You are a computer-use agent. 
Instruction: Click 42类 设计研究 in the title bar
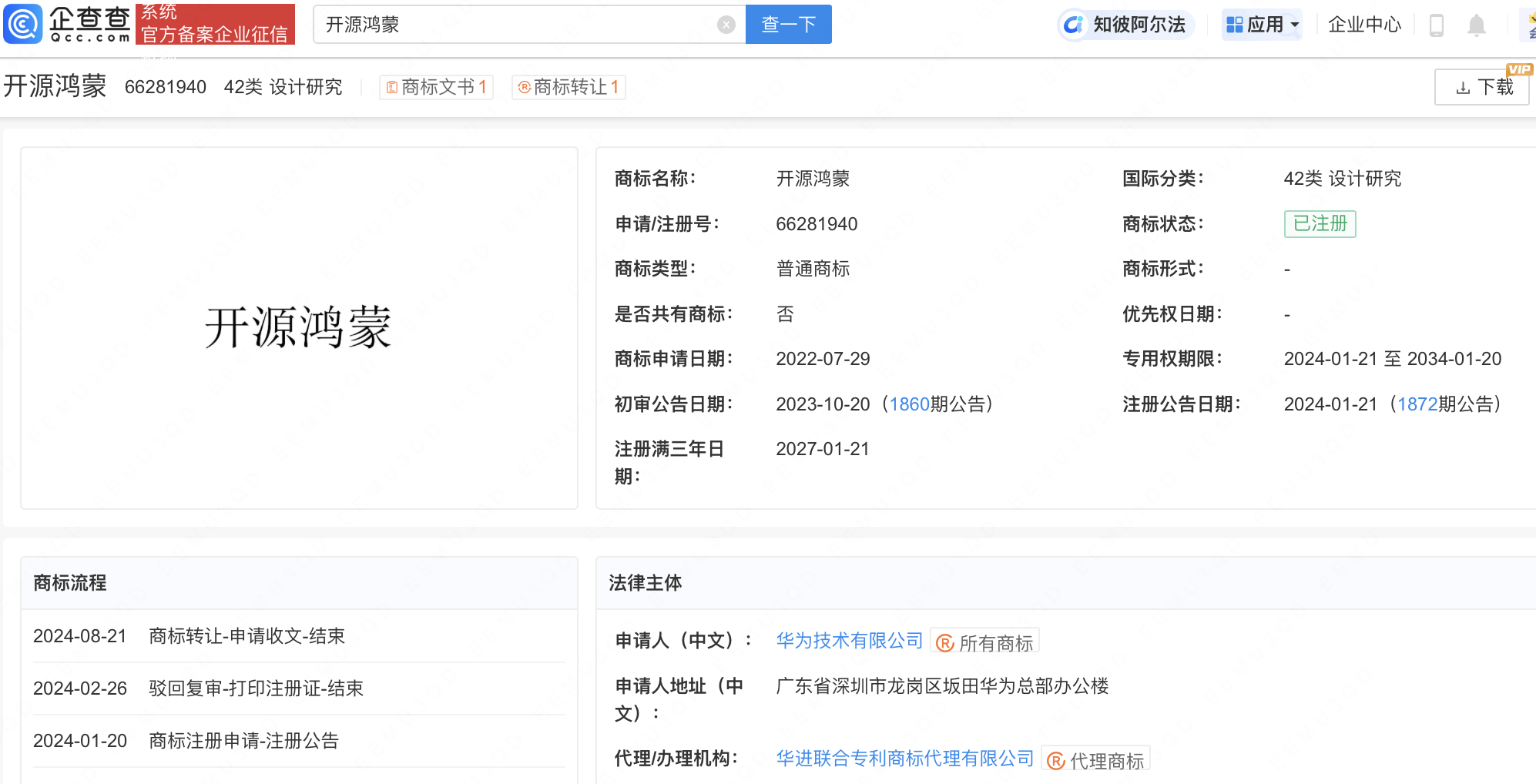coord(283,87)
